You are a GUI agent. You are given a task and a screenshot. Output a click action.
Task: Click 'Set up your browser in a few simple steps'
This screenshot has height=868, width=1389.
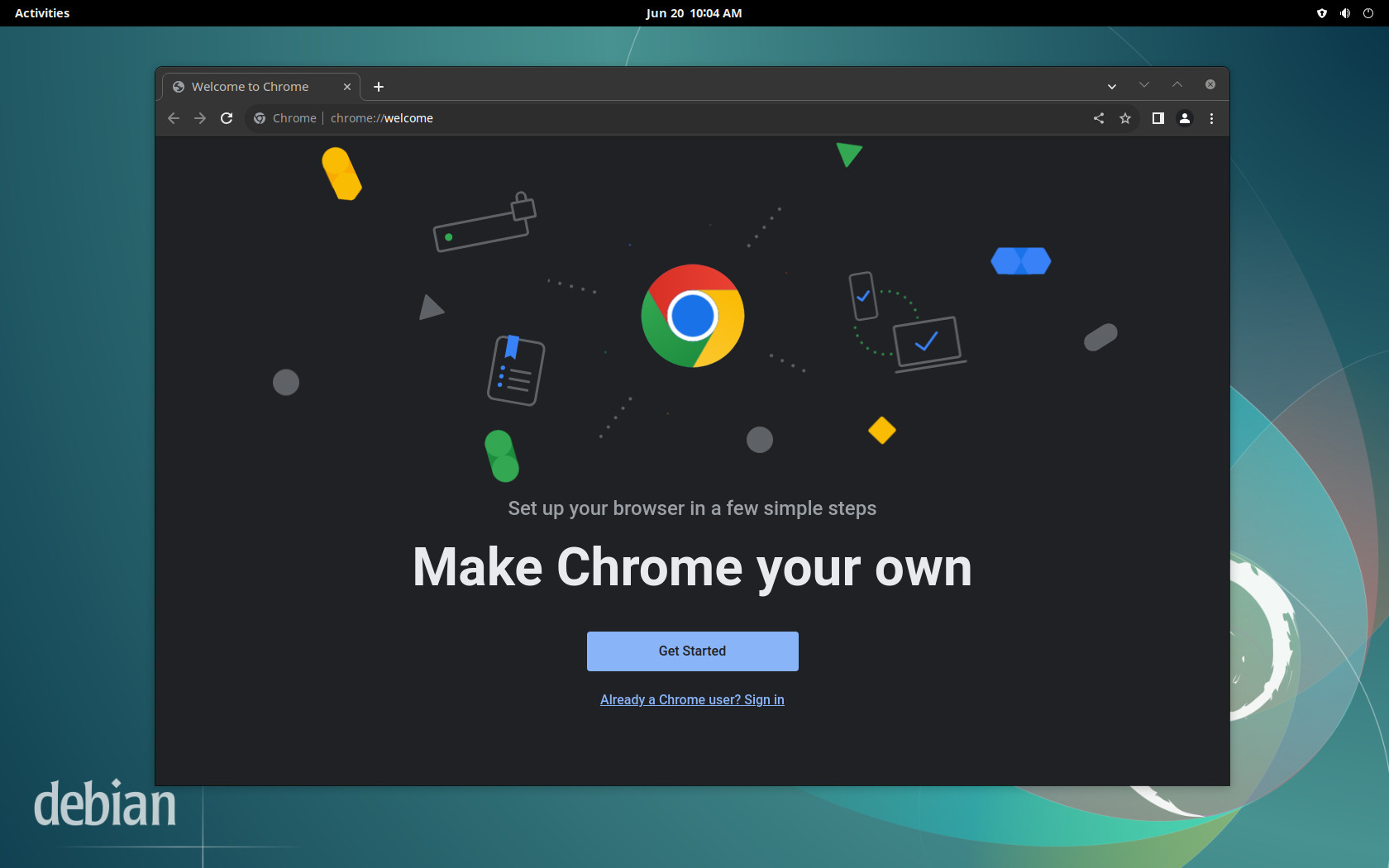pyautogui.click(x=692, y=508)
